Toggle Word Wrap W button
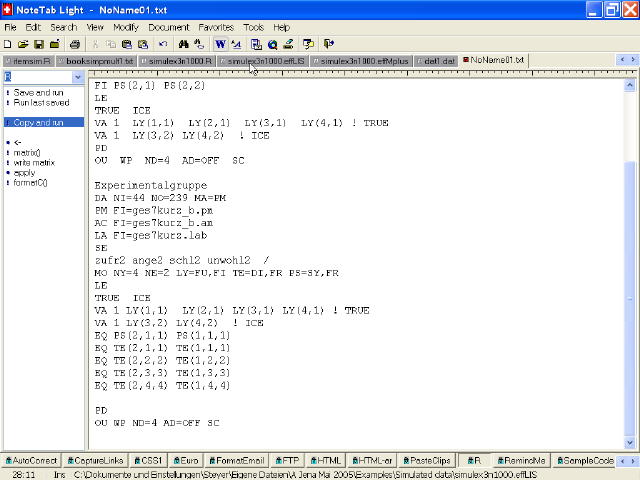640x480 pixels. pyautogui.click(x=220, y=44)
